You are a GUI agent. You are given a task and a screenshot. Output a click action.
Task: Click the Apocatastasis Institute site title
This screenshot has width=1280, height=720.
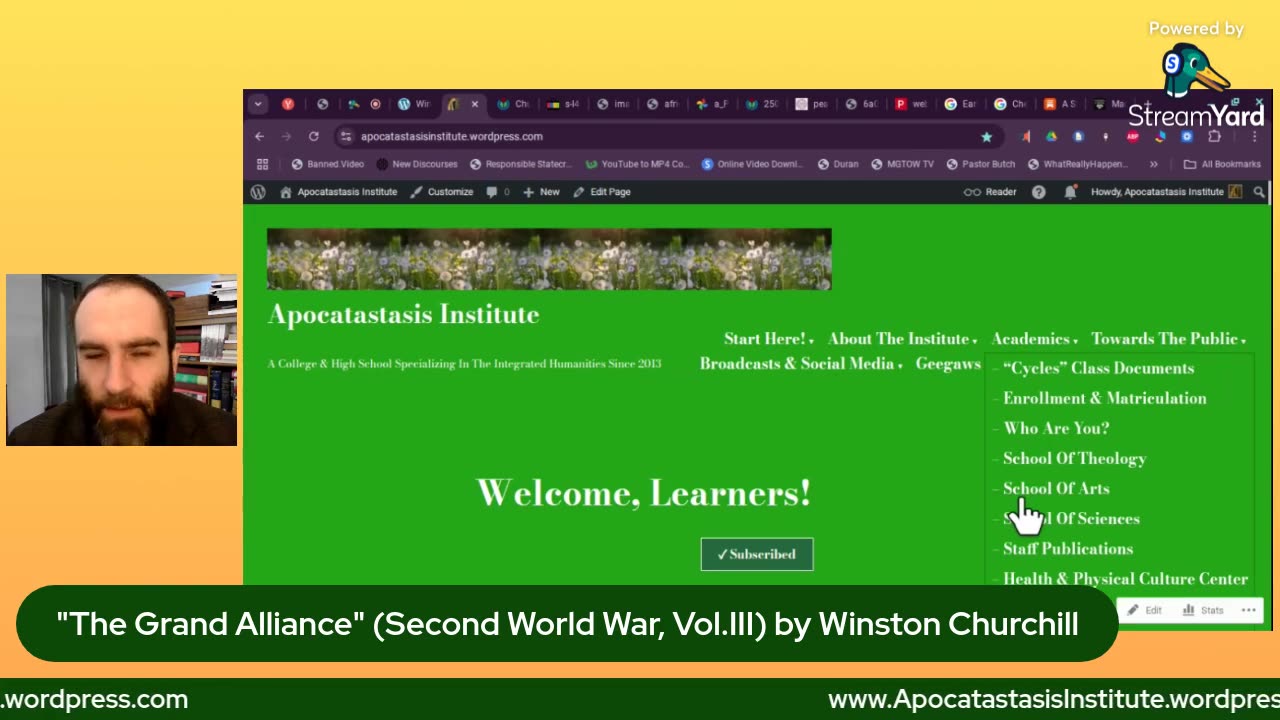coord(403,314)
